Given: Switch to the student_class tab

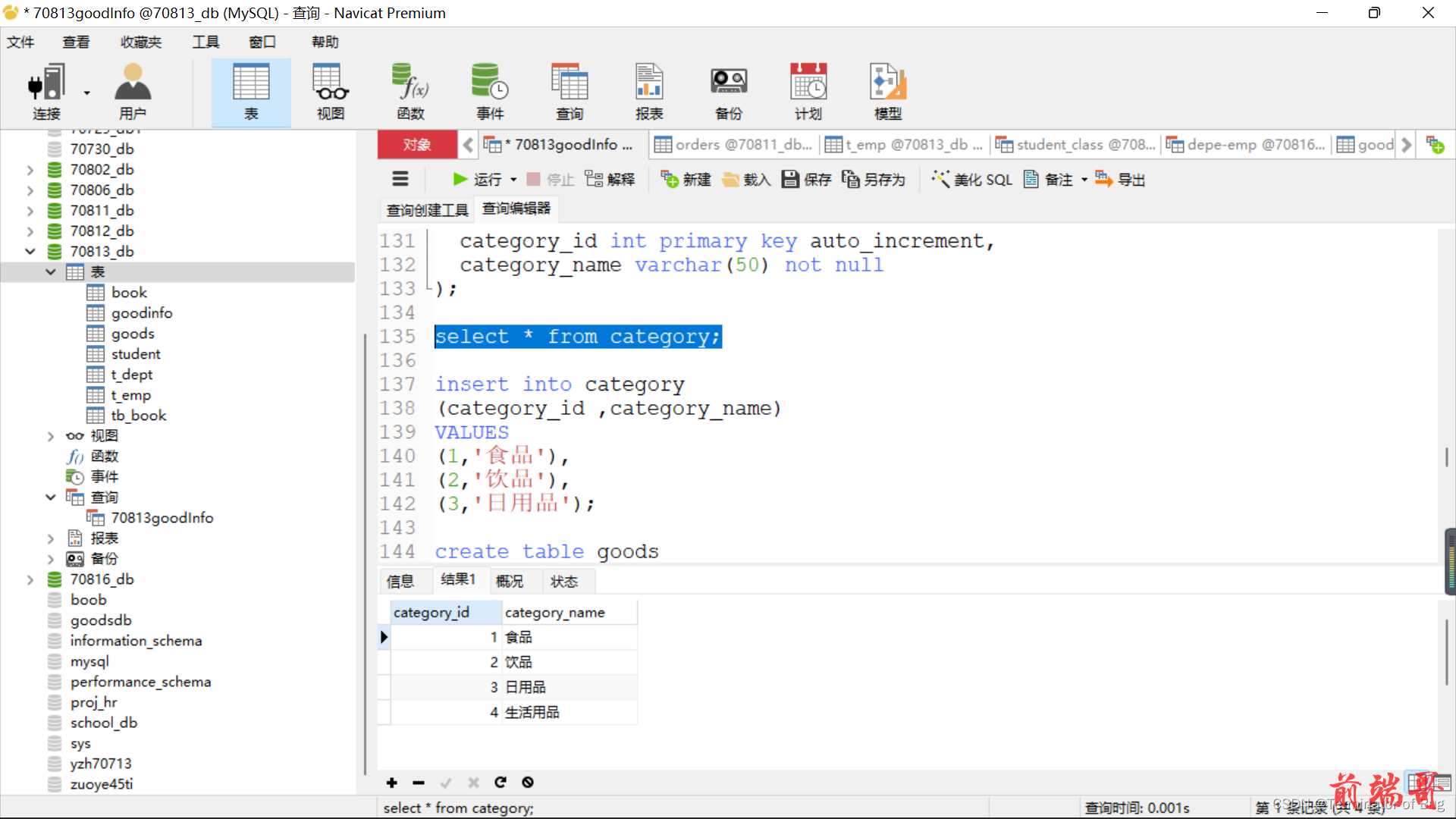Looking at the screenshot, I should (x=1075, y=144).
